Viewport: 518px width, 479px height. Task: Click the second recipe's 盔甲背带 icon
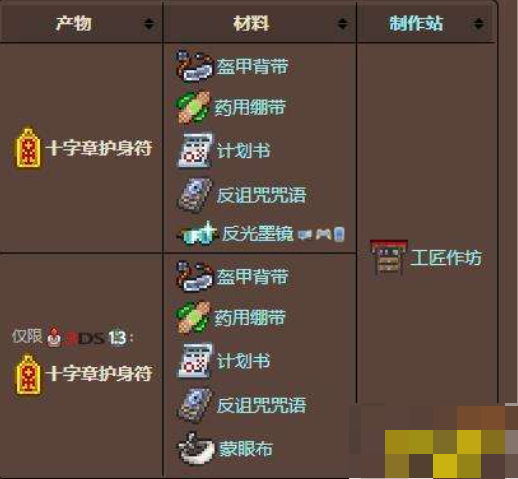(195, 276)
